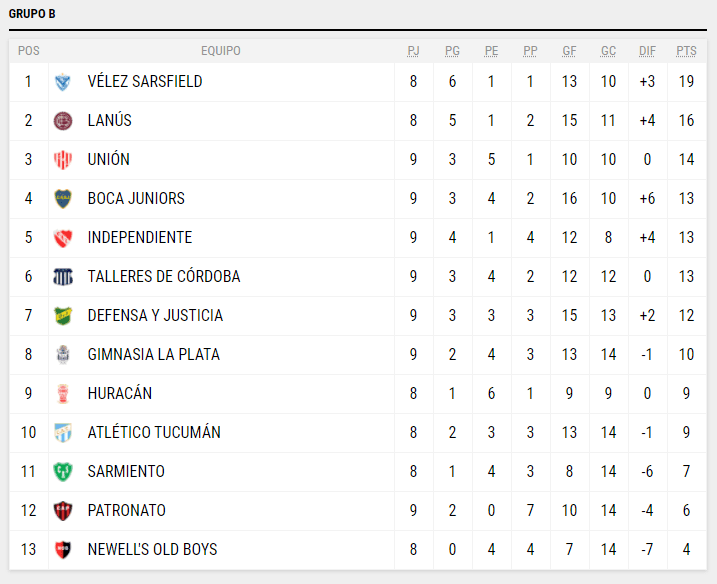Click the Equipo column header
Screen dimensions: 717x584
(x=220, y=51)
